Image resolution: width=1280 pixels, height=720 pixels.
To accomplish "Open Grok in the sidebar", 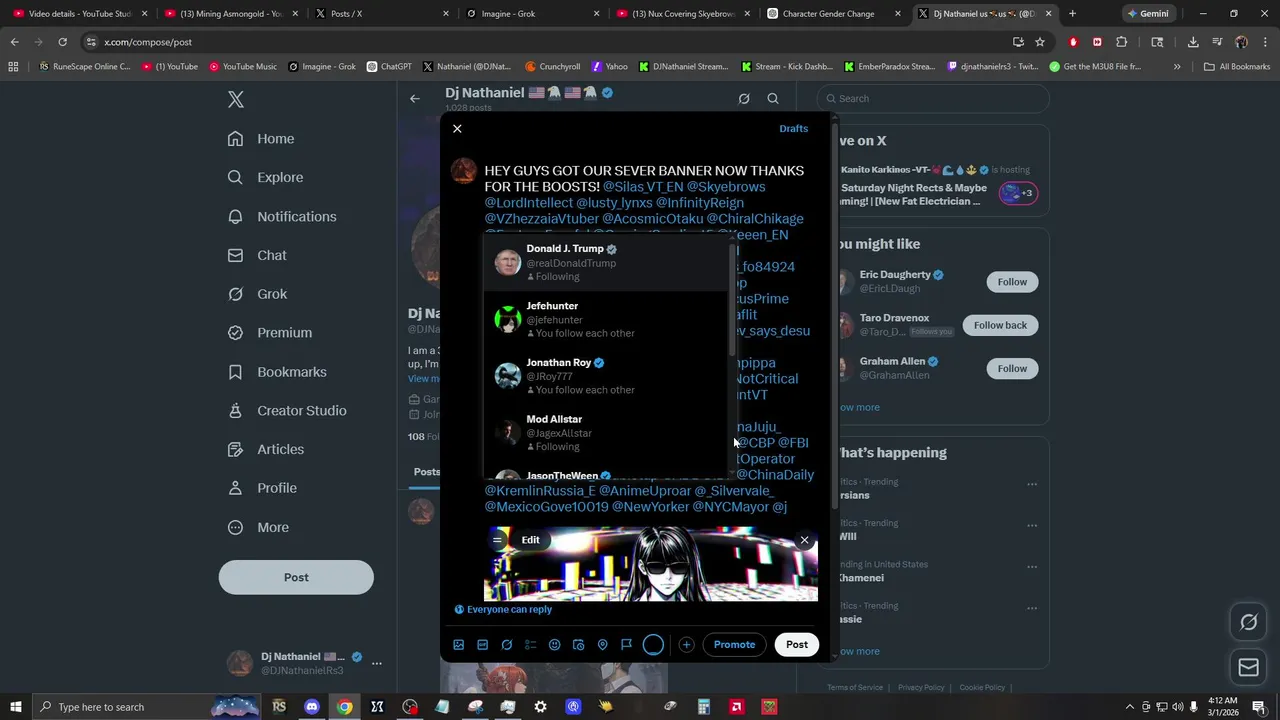I will [x=256, y=294].
